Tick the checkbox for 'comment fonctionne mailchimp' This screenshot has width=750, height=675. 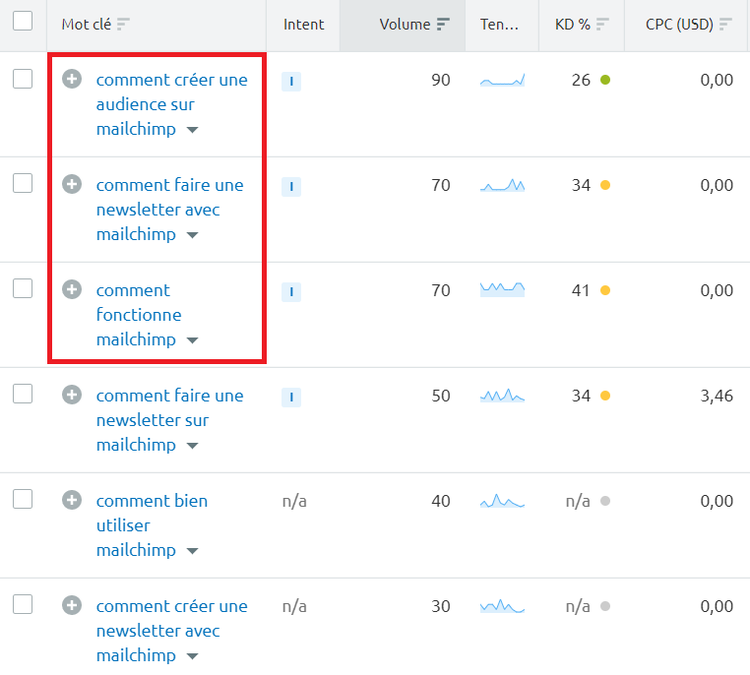coord(22,288)
